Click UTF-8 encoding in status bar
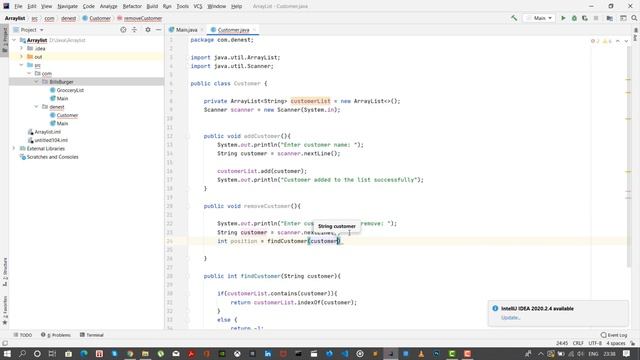This screenshot has width=640, height=360. 595,343
